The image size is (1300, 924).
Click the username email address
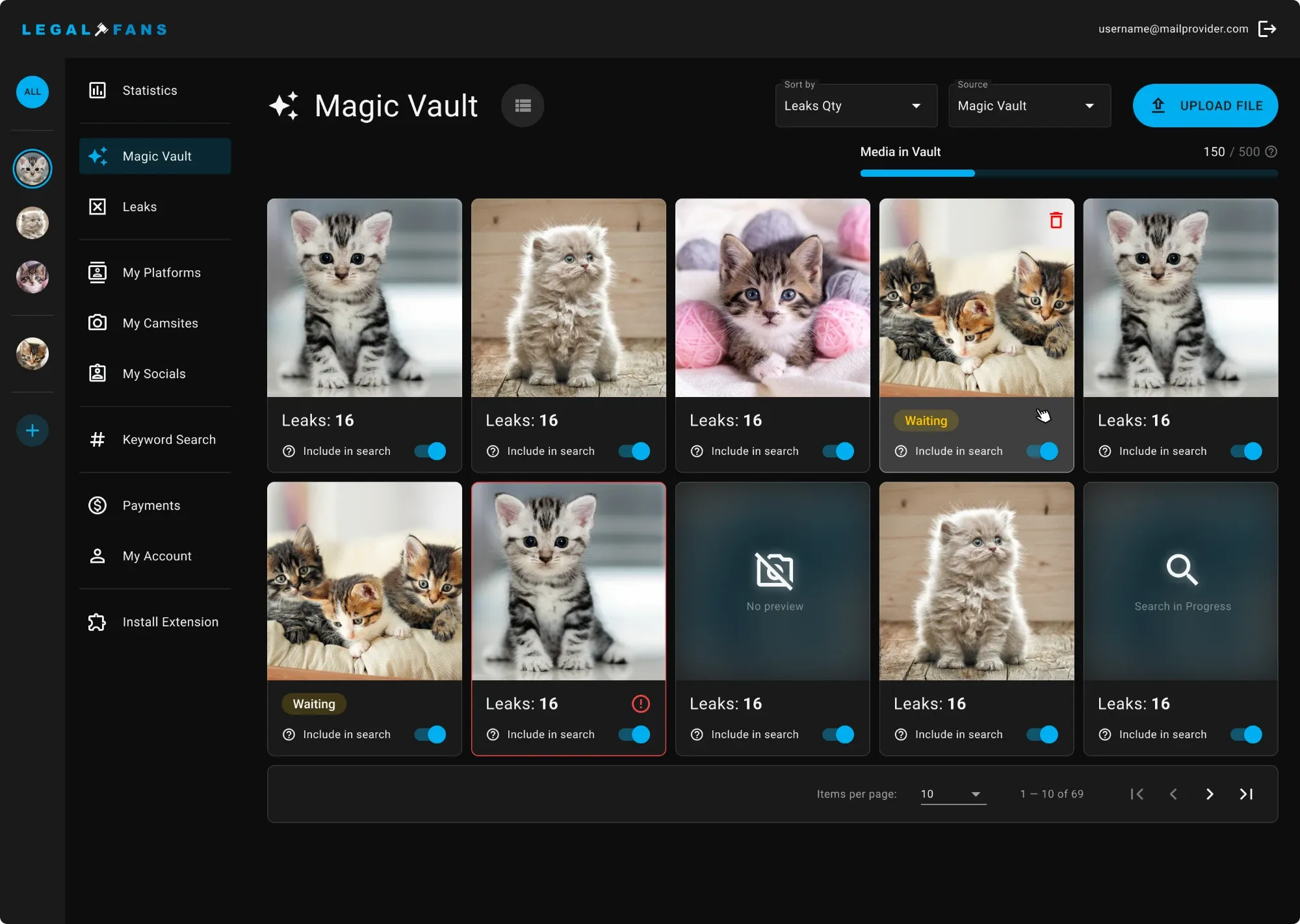1173,29
